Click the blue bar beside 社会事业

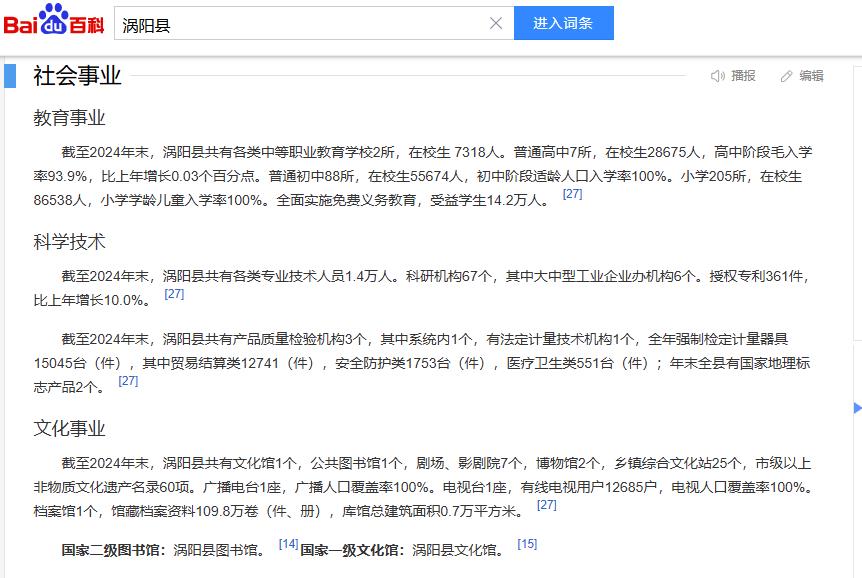click(10, 76)
